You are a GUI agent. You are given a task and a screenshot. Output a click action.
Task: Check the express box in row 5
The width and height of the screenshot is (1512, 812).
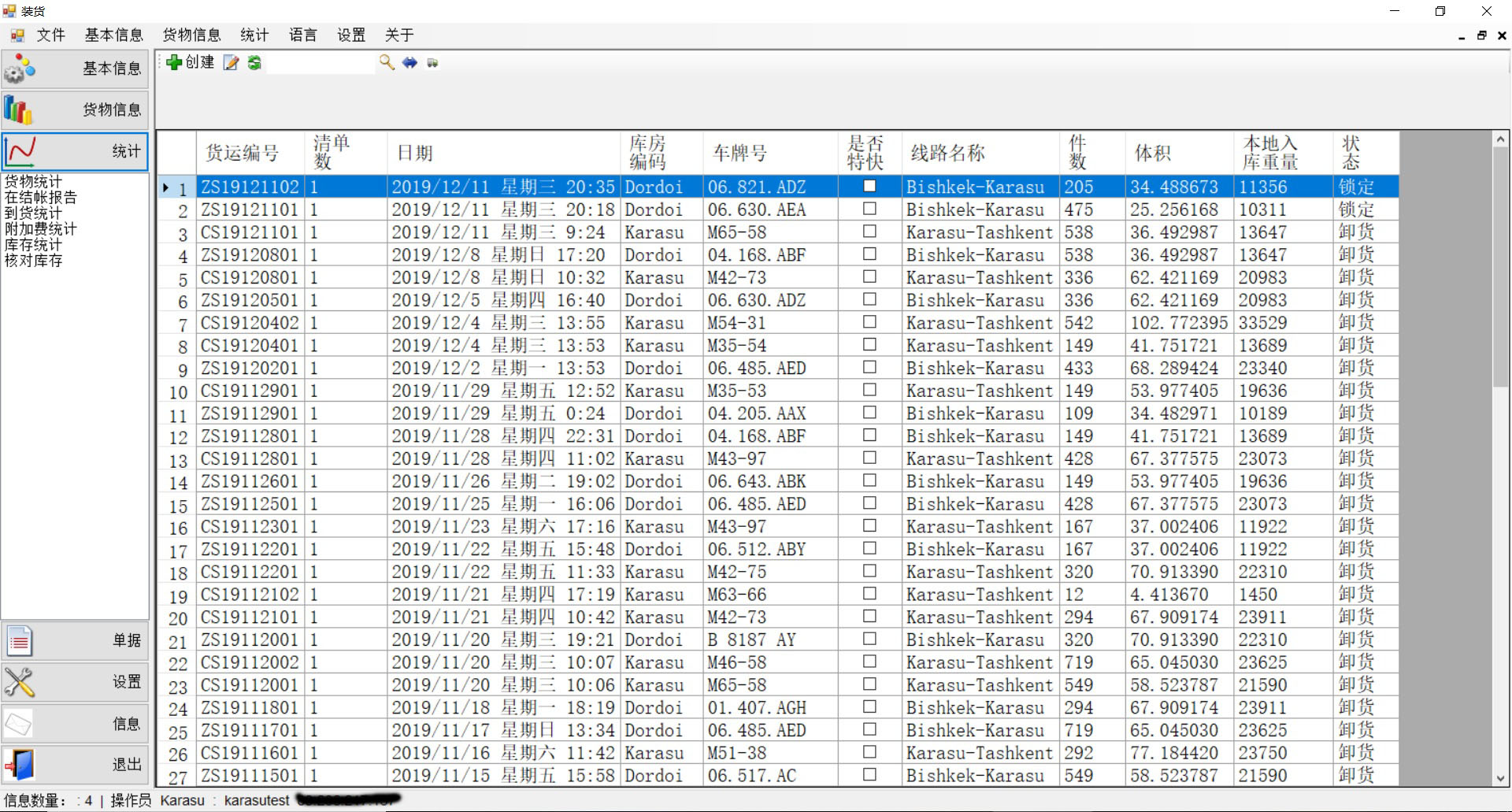pos(869,277)
